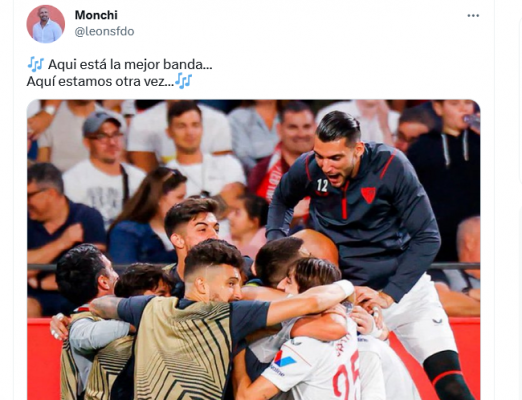Open the celebration photo attached to the tweet
The width and height of the screenshot is (522, 400).
(253, 250)
